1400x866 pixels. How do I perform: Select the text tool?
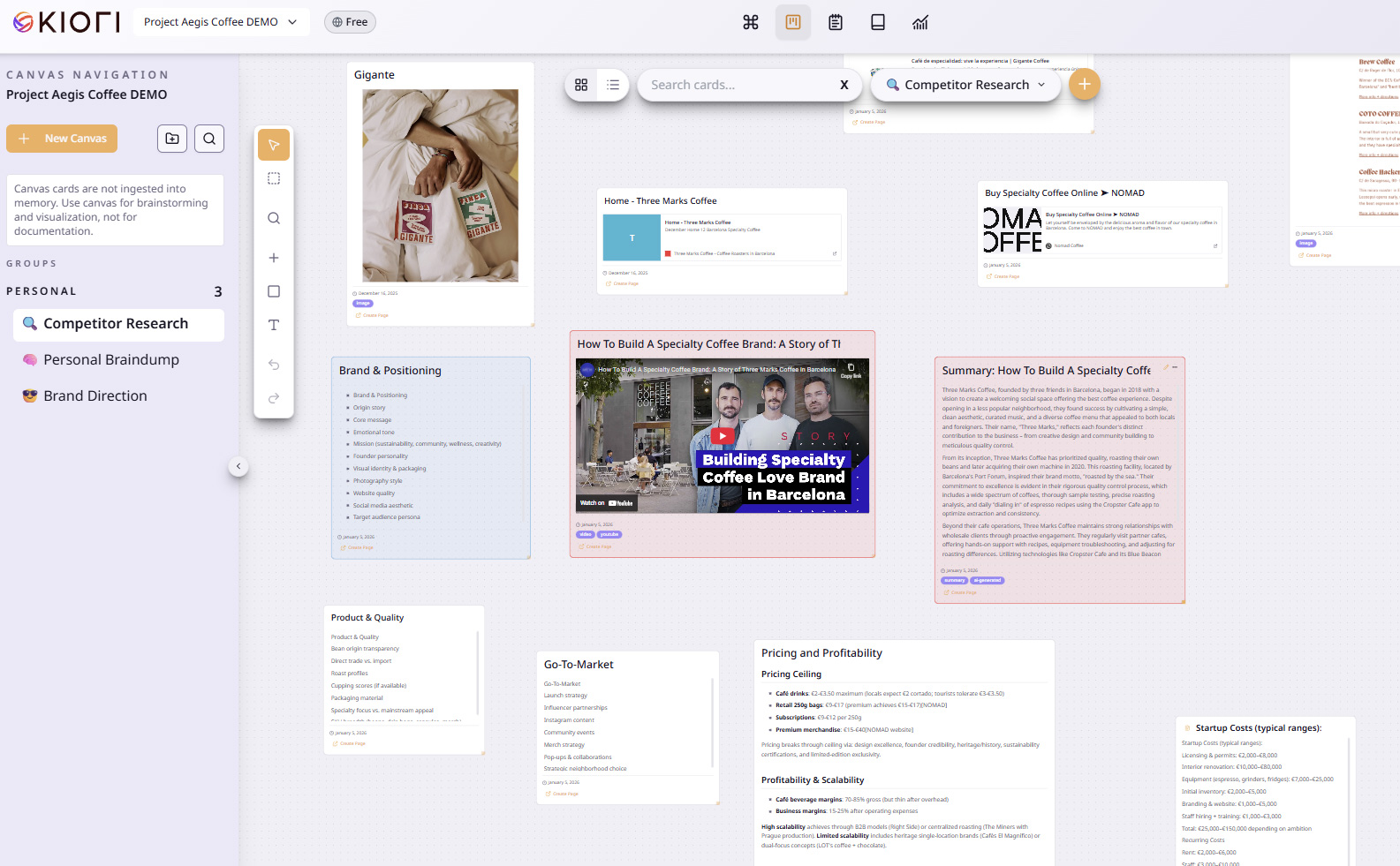pos(274,325)
